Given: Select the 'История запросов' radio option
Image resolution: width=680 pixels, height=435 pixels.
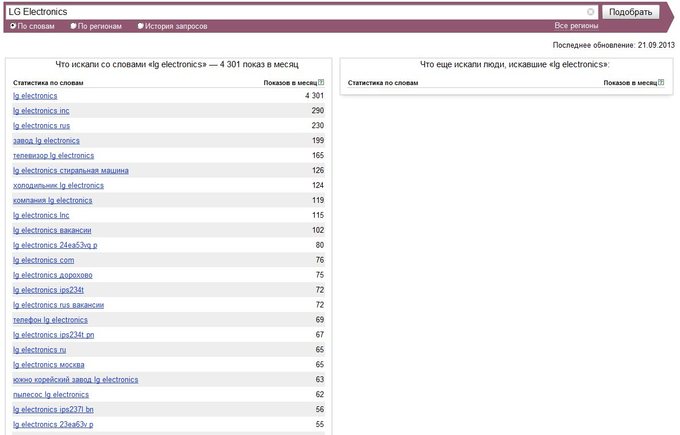Looking at the screenshot, I should pos(140,26).
